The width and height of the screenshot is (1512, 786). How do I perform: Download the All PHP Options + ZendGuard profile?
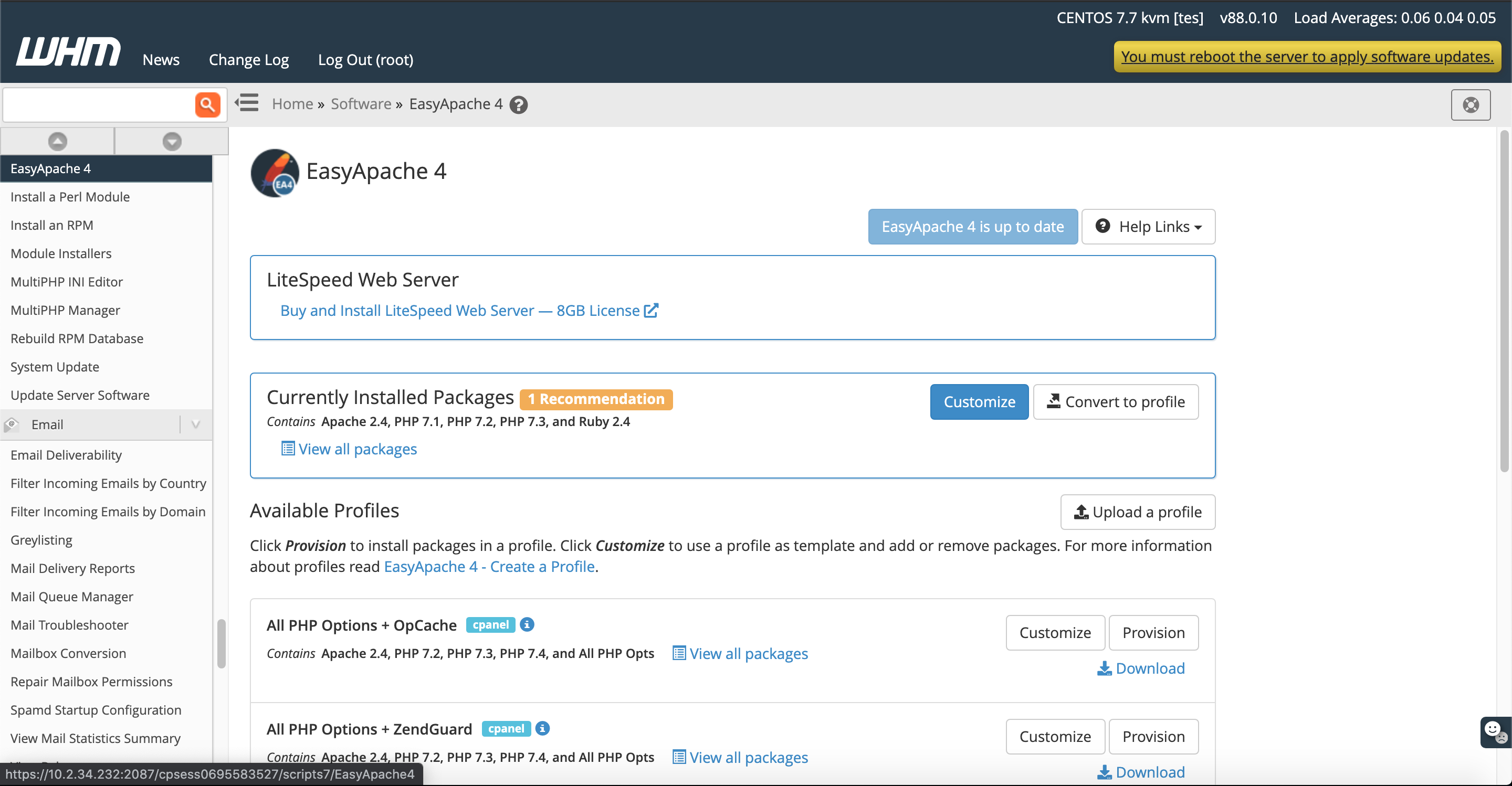[1141, 772]
